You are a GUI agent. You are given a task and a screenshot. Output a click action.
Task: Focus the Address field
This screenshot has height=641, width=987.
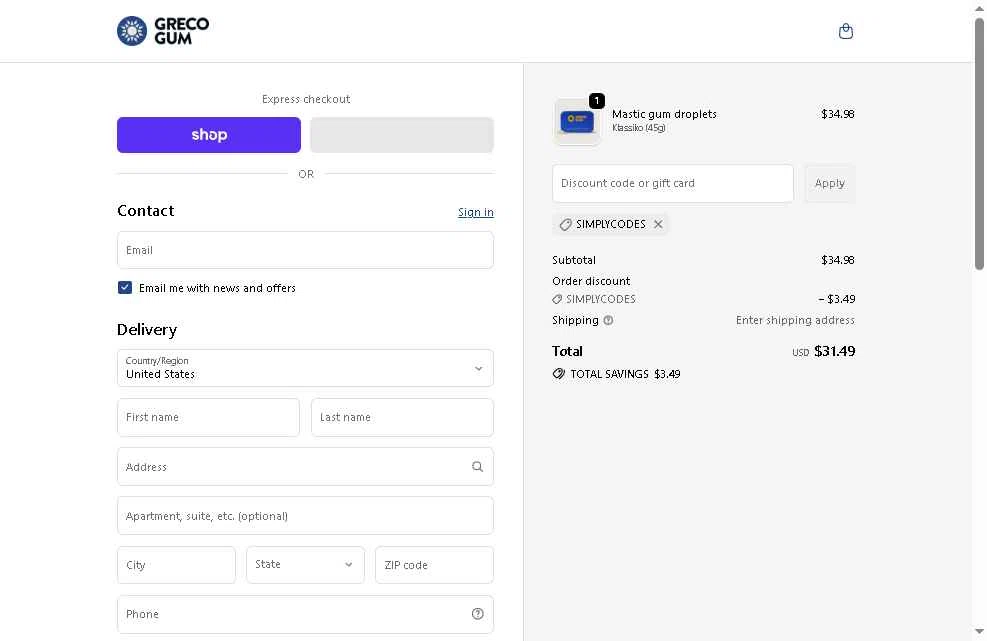(305, 467)
